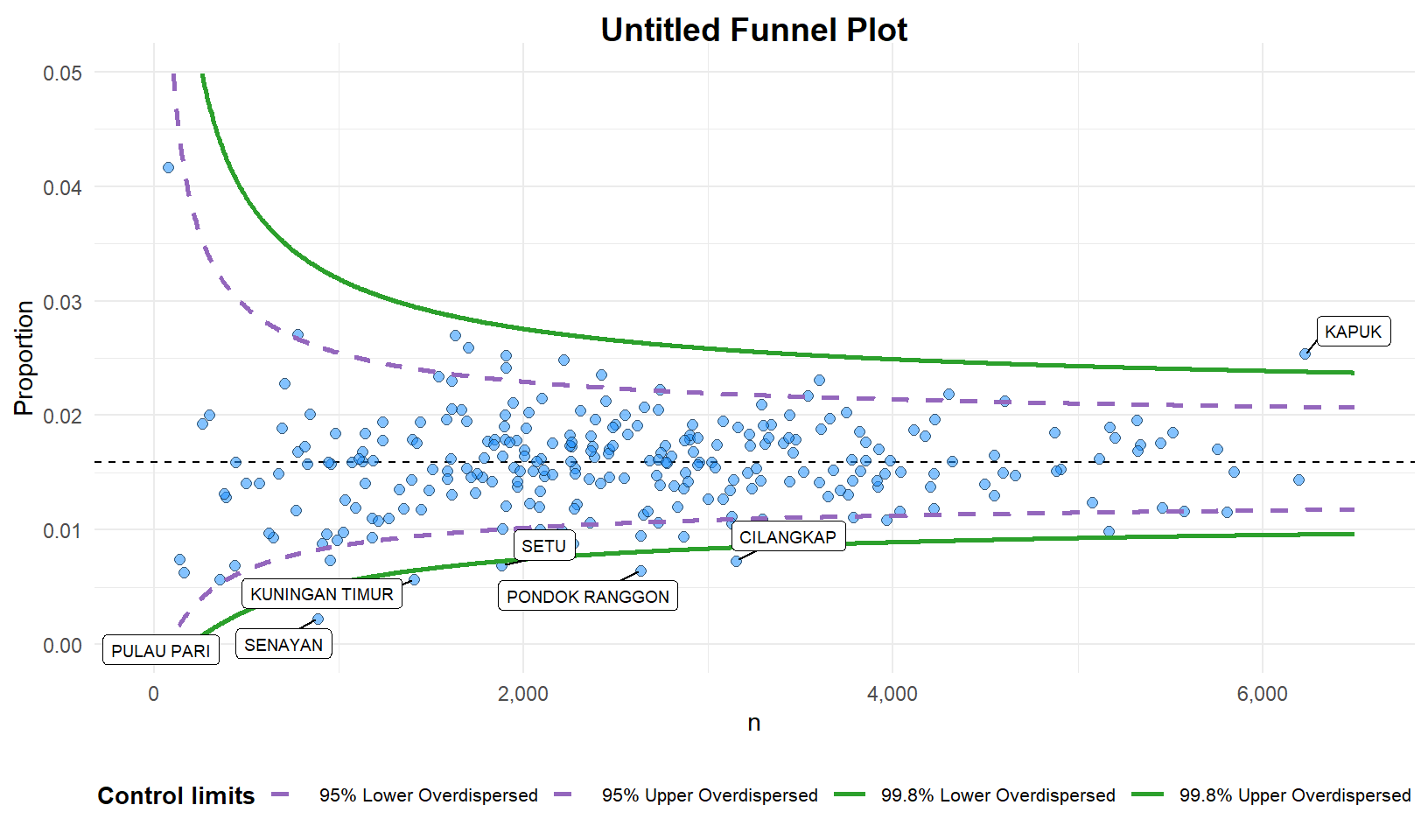Click the purple dash for 95% Lower Overdispersed
The image size is (1428, 840).
(x=280, y=795)
